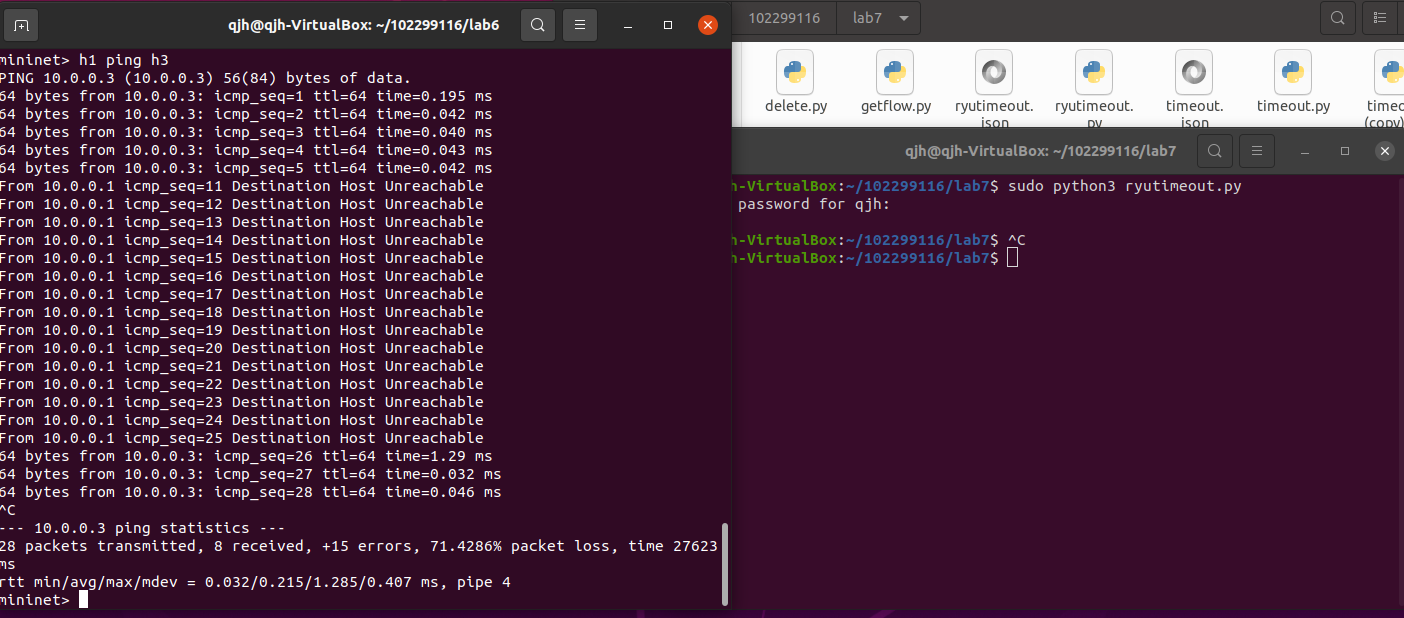Expand the lab7 path dropdown arrow
Viewport: 1404px width, 618px height.
903,18
